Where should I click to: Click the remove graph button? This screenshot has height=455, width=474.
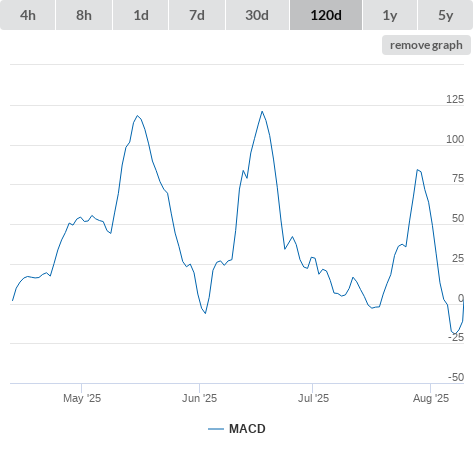(x=426, y=45)
